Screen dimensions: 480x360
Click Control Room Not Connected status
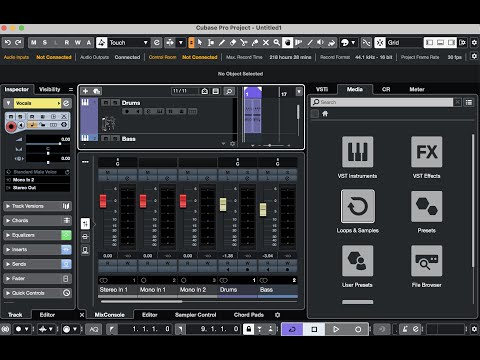(200, 57)
